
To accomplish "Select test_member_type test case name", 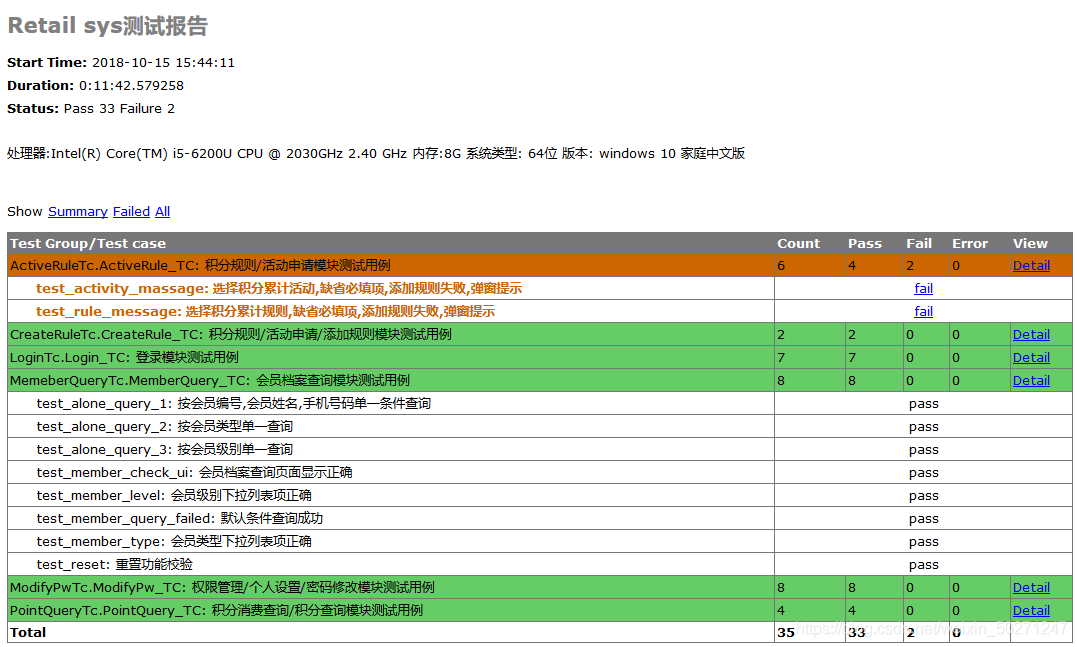I will (174, 542).
